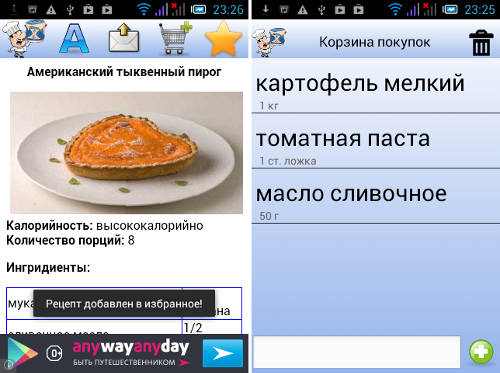Open Google Play icon in ad banner

[22, 353]
